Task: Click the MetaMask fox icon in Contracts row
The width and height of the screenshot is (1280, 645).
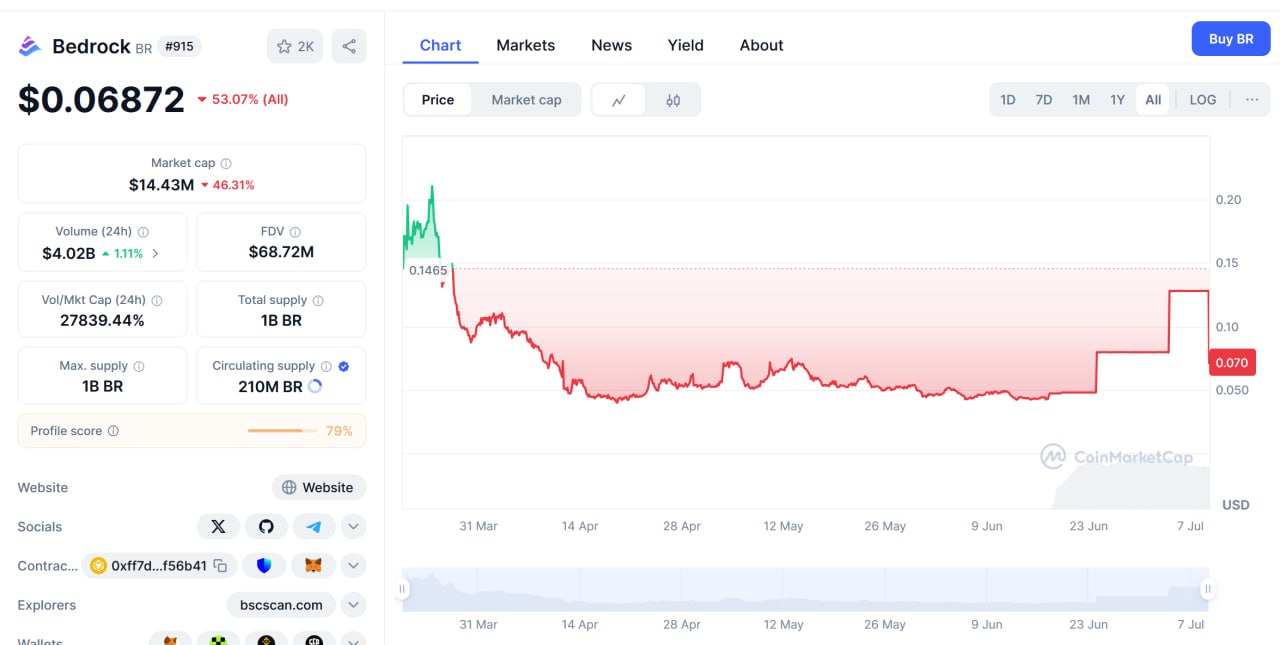Action: (x=313, y=566)
